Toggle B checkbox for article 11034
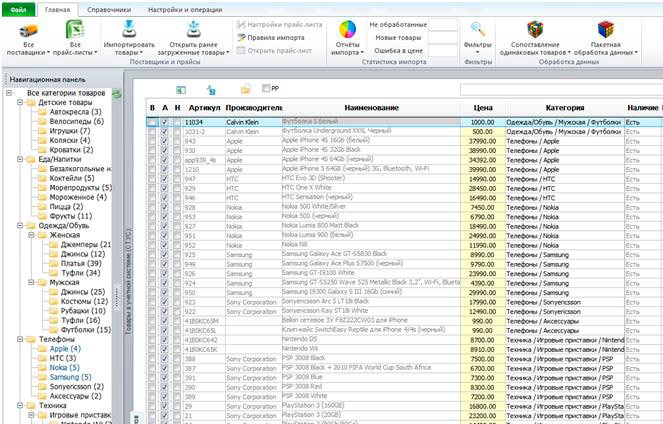663x424 pixels. pos(152,122)
